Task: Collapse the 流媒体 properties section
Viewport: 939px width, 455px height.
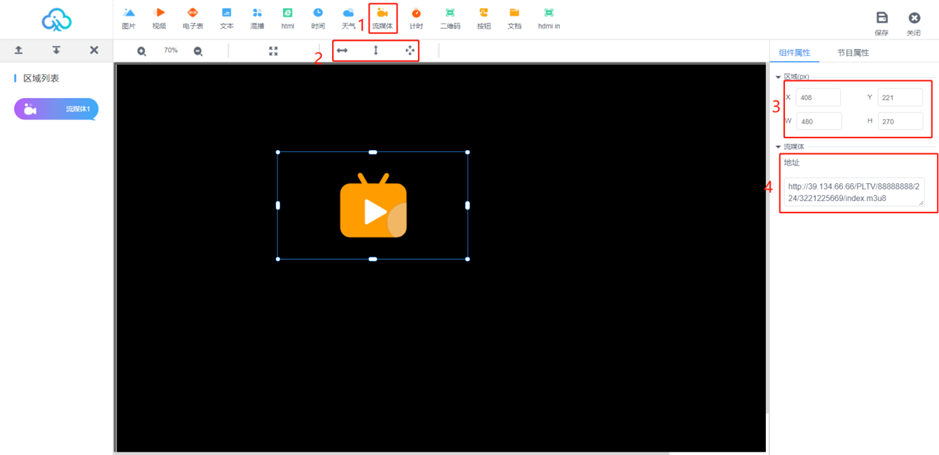Action: pyautogui.click(x=779, y=147)
